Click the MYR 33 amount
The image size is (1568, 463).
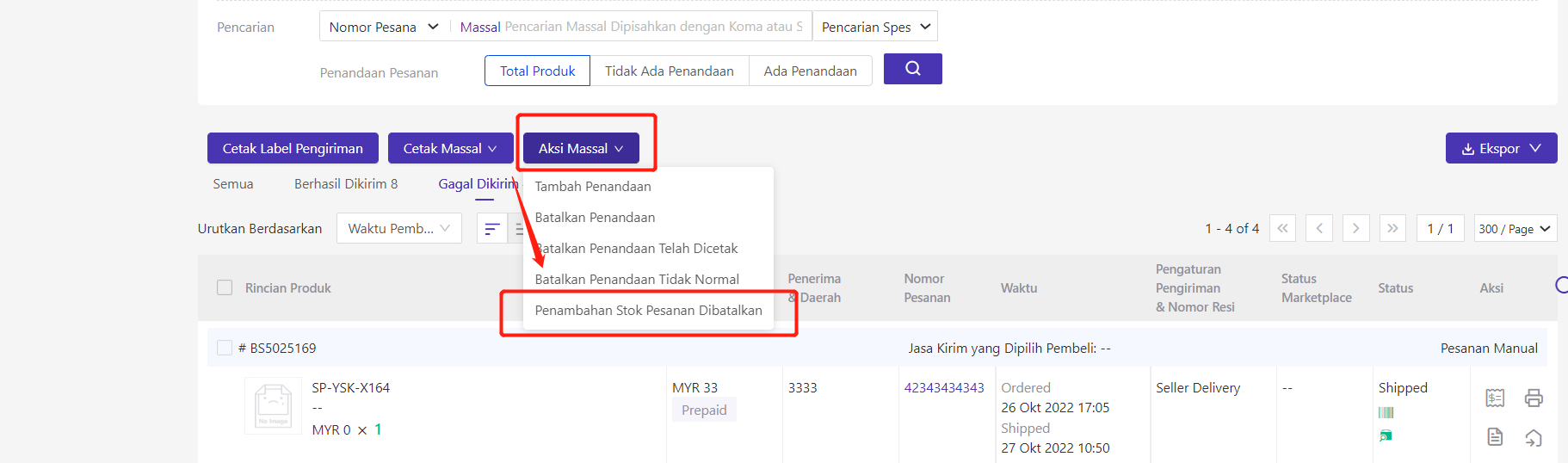[x=694, y=387]
